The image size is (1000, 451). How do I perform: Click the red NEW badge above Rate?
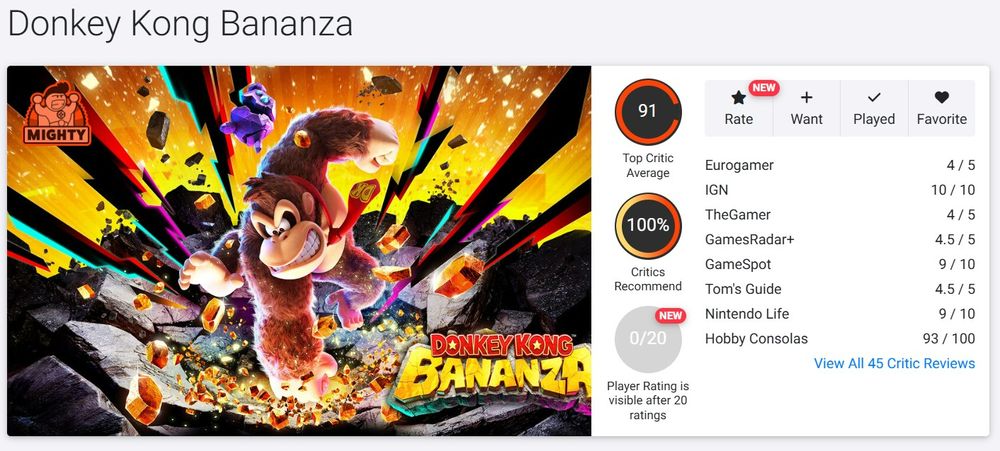(764, 87)
